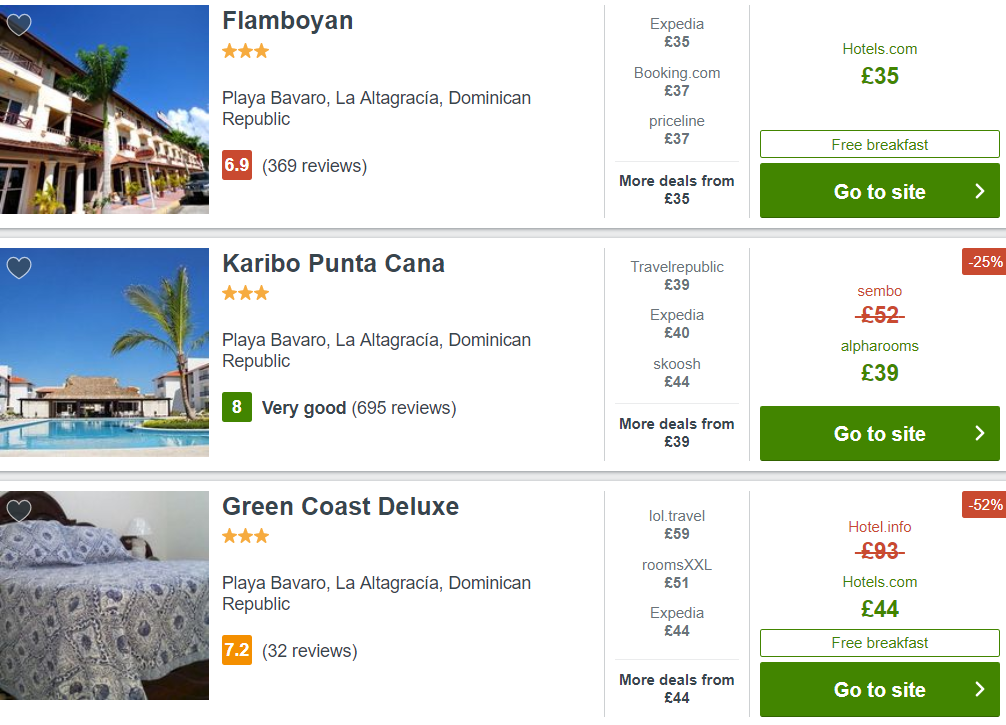Favorite the Flamboyan hotel with heart icon
Screen dimensions: 1006x725
pos(19,24)
